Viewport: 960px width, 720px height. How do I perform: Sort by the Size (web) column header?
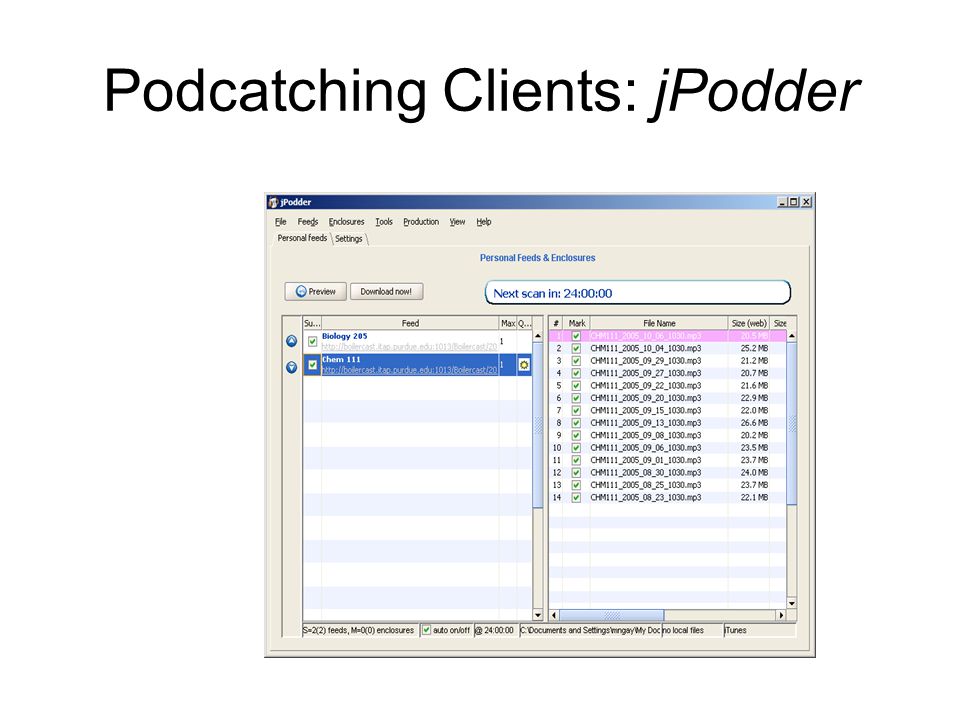749,323
